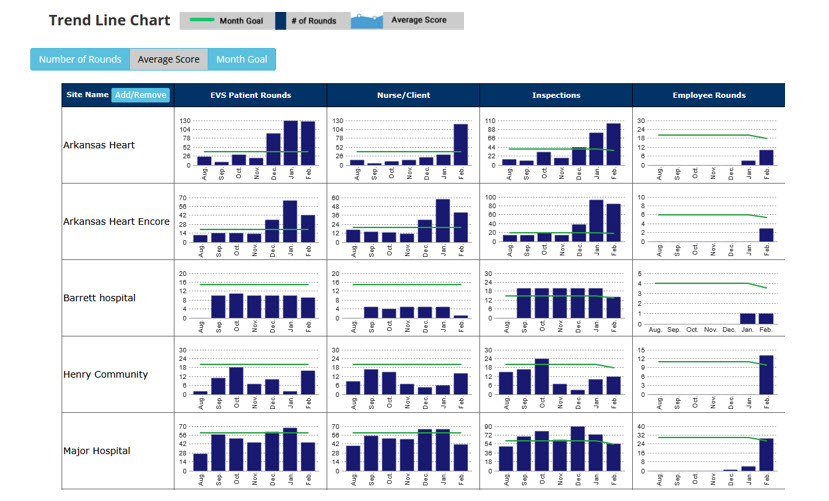This screenshot has width=829, height=501.
Task: Open the Henry Community site row
Action: point(105,375)
